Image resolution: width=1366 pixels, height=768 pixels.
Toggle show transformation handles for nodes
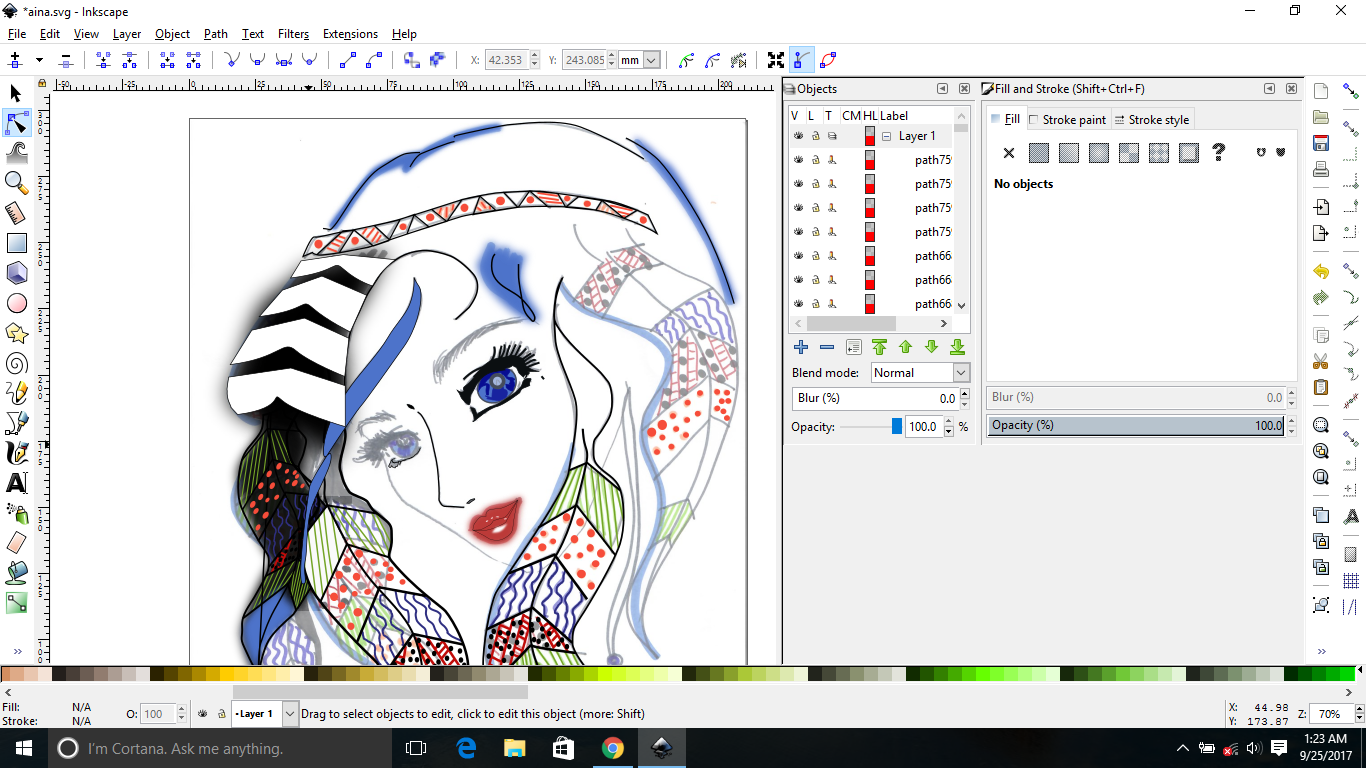[x=776, y=60]
